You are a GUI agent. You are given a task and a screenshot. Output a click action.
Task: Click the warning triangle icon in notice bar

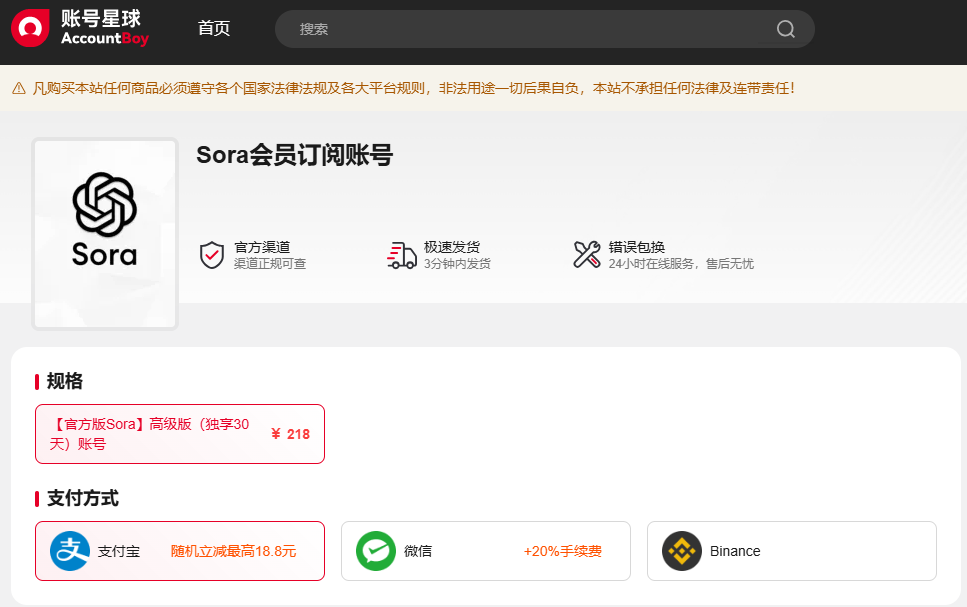[19, 88]
